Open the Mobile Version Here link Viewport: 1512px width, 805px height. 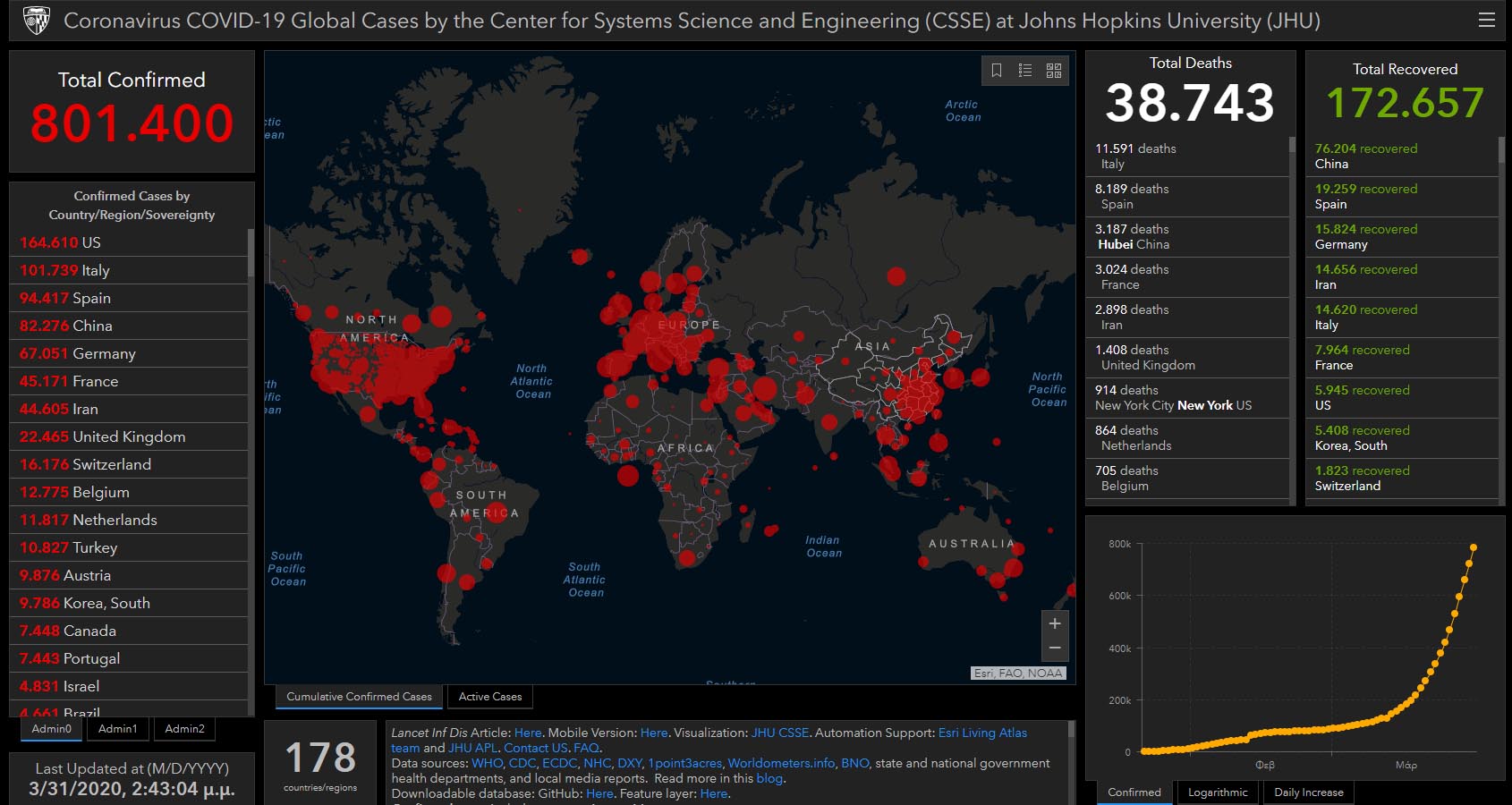[654, 733]
